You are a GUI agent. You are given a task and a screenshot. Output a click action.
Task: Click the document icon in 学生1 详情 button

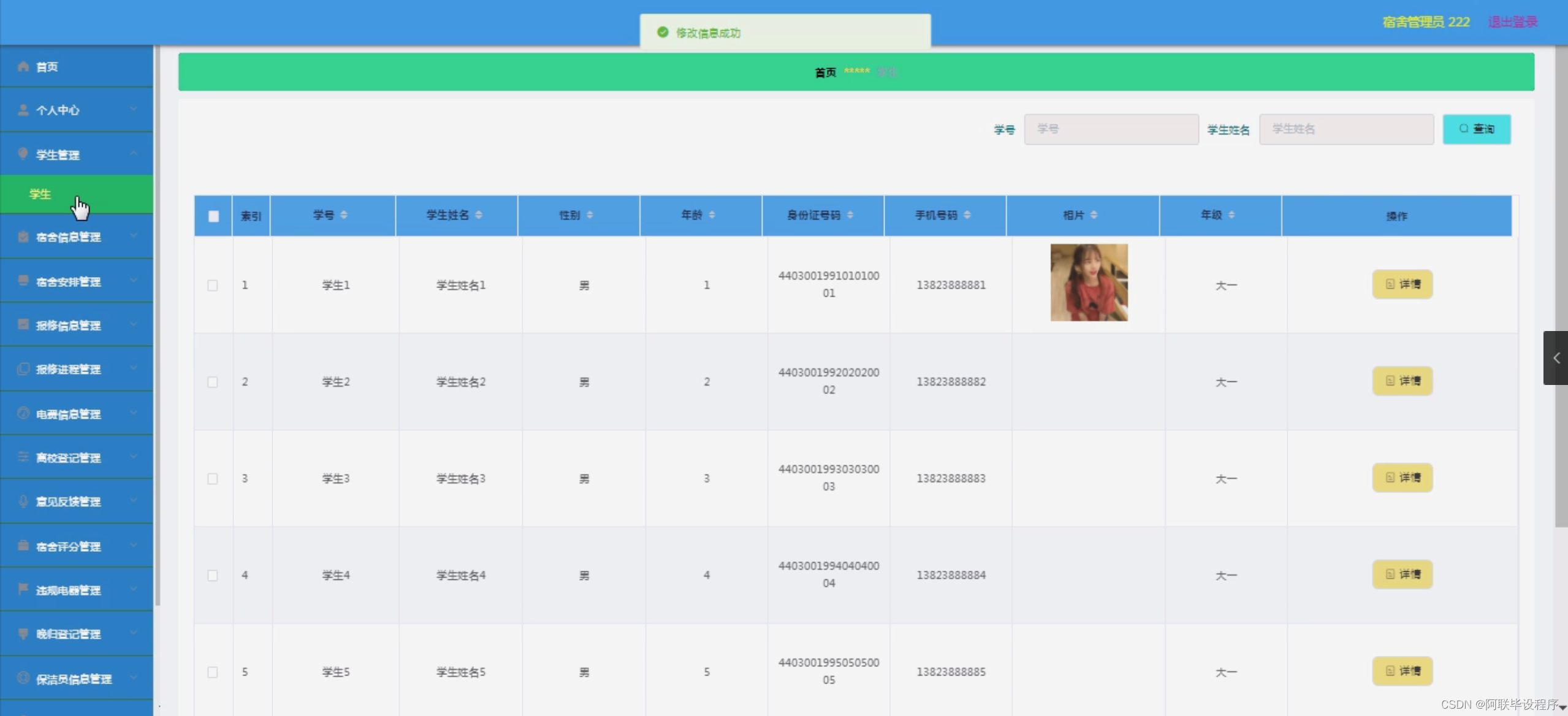pos(1391,284)
